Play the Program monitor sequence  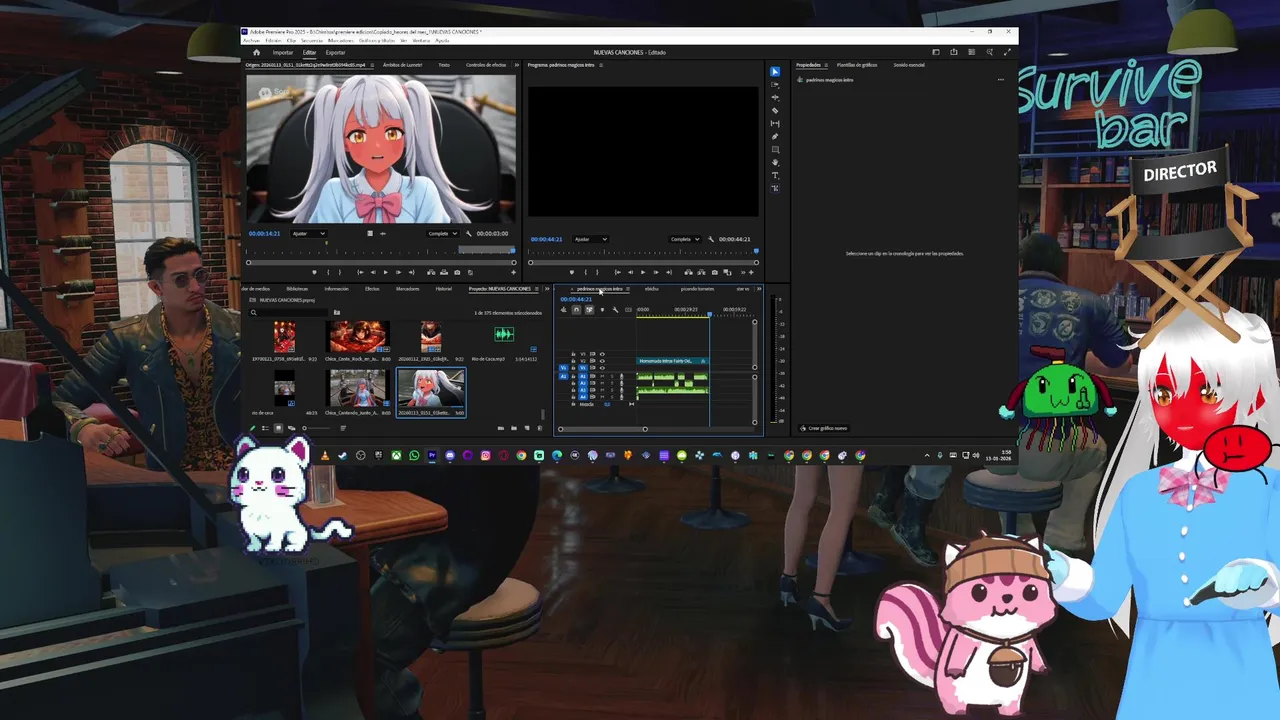643,272
